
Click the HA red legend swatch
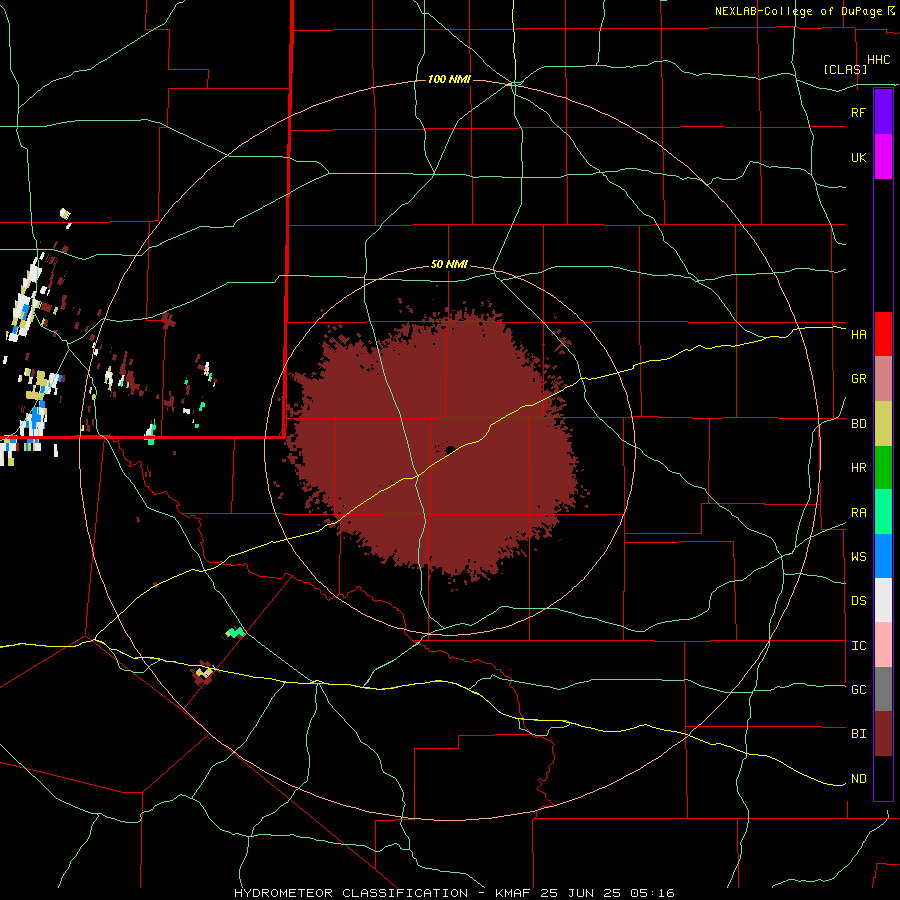pos(883,334)
